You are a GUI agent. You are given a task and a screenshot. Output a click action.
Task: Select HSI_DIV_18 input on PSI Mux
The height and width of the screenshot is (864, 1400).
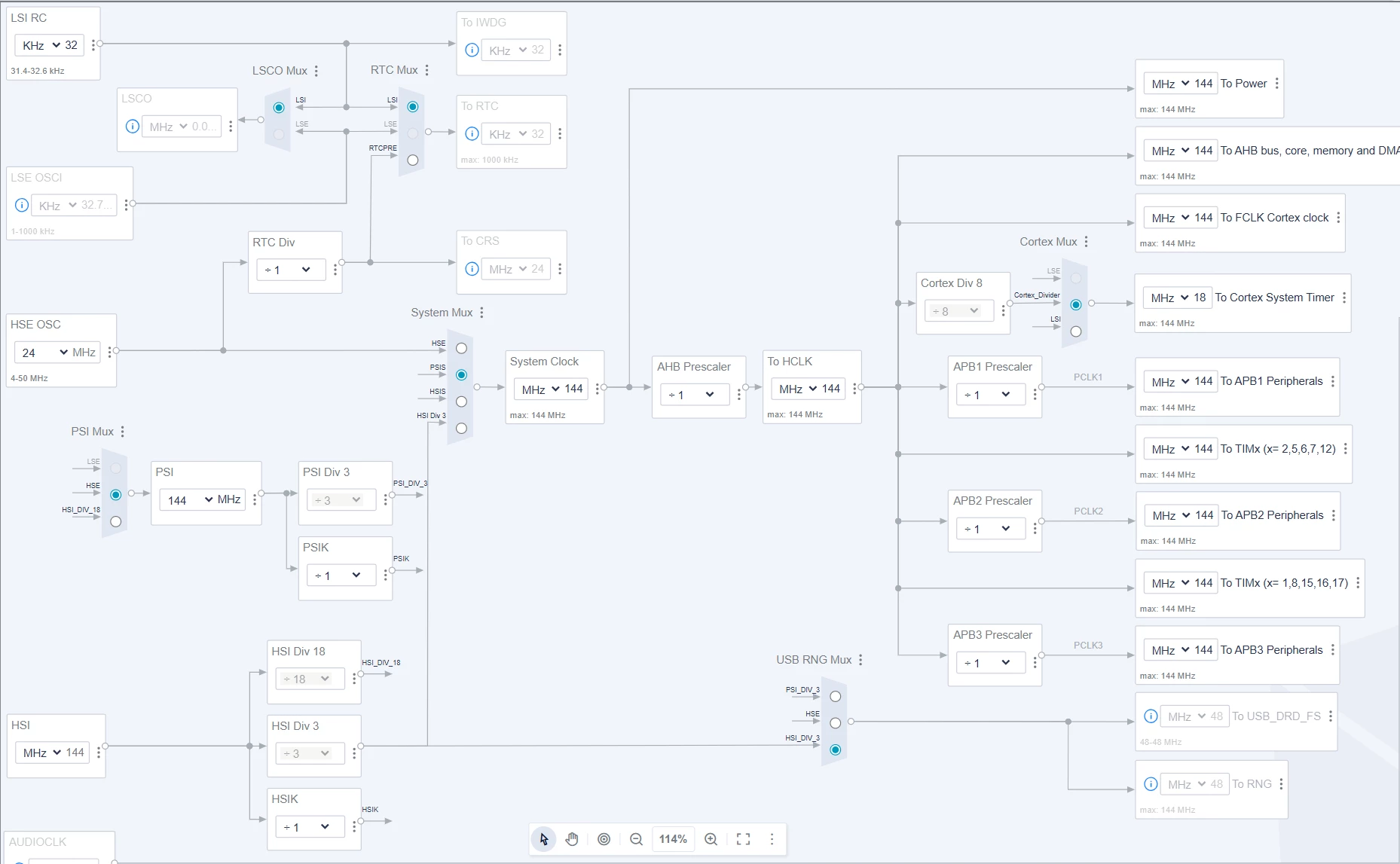tap(115, 521)
